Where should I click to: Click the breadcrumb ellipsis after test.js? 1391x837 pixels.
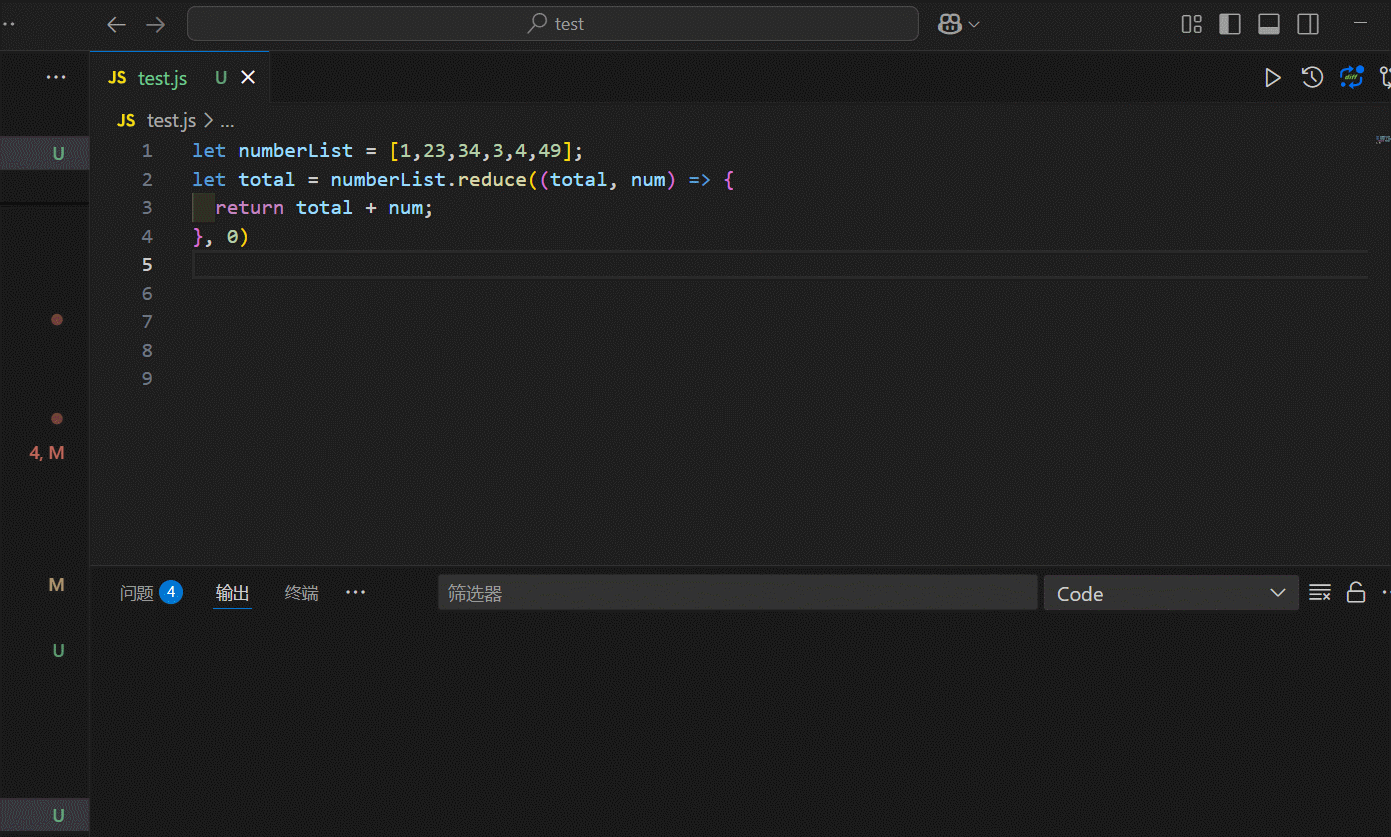227,121
